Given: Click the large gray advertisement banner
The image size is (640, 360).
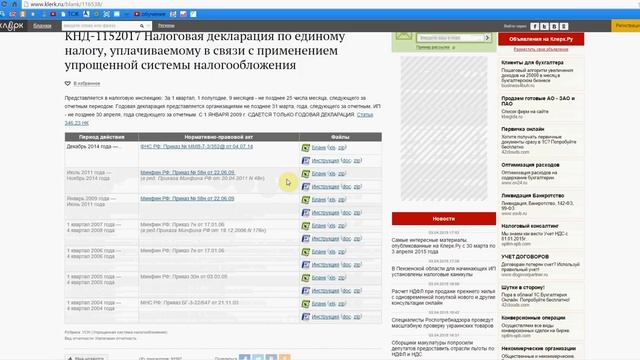Looking at the screenshot, I should coord(444,129).
